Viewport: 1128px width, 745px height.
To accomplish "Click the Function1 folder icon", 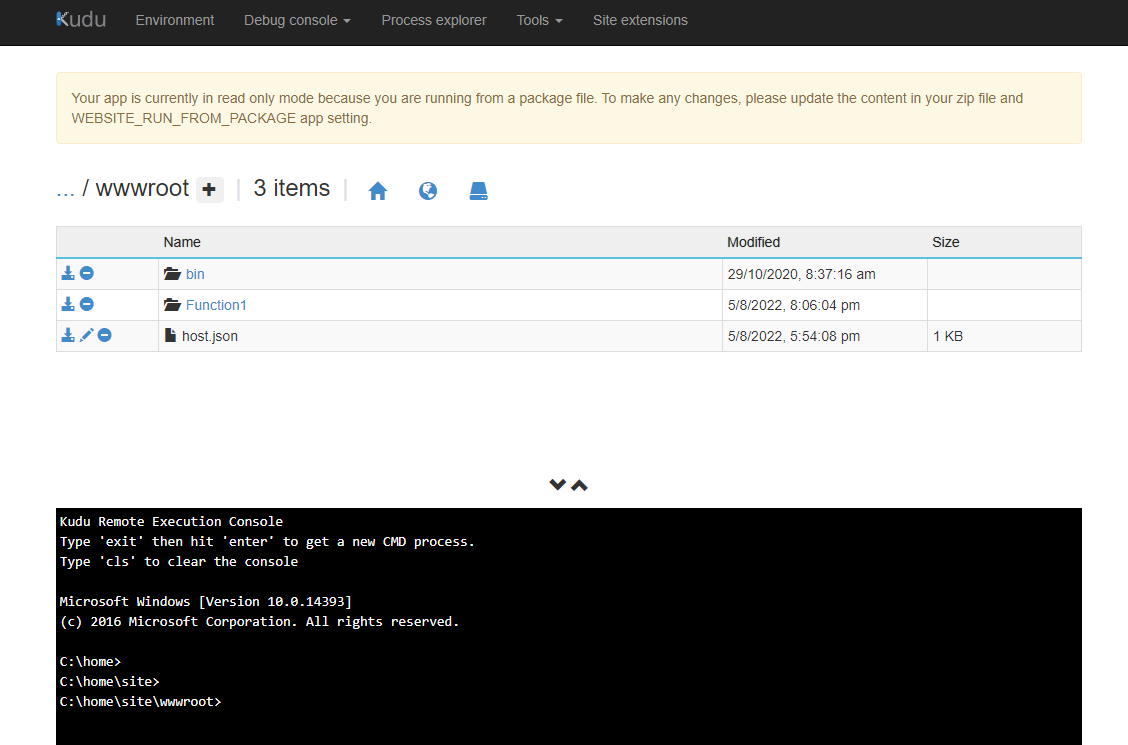I will pyautogui.click(x=172, y=305).
